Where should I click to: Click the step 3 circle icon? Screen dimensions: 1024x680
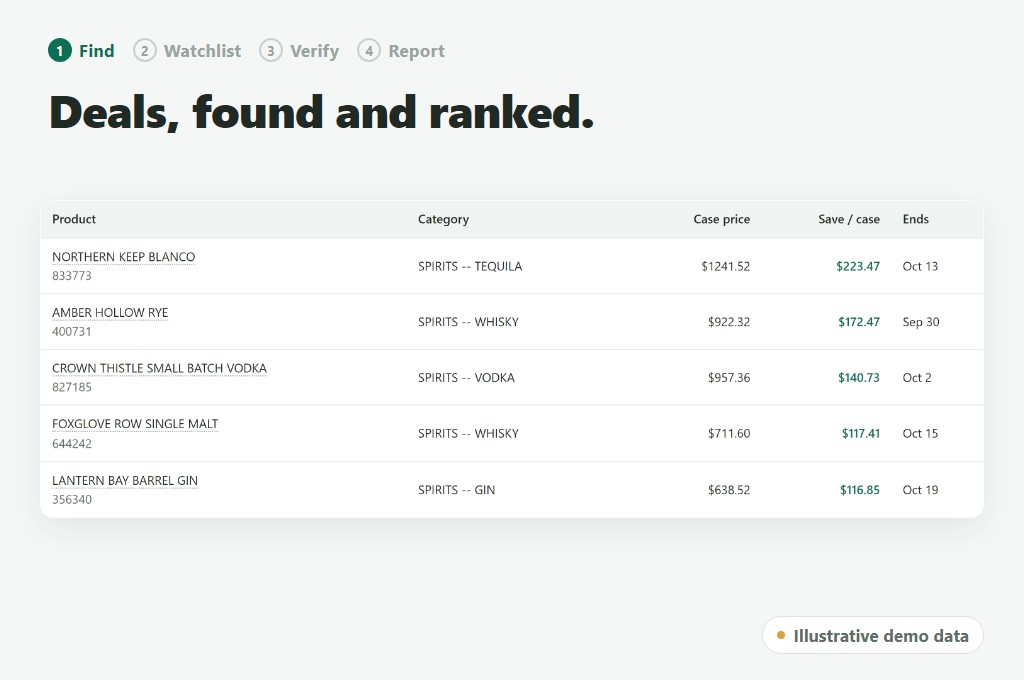[x=270, y=50]
